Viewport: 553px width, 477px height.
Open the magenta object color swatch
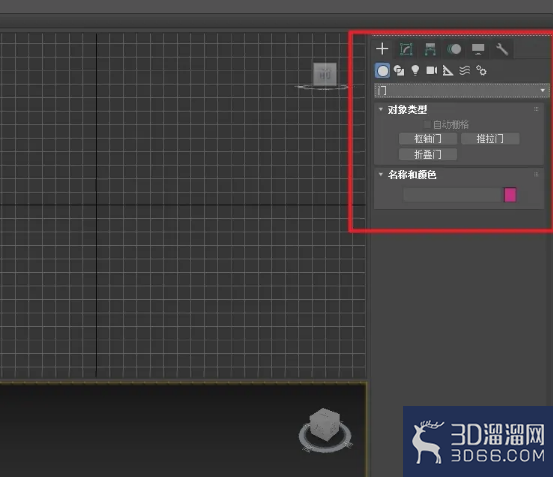tap(510, 195)
